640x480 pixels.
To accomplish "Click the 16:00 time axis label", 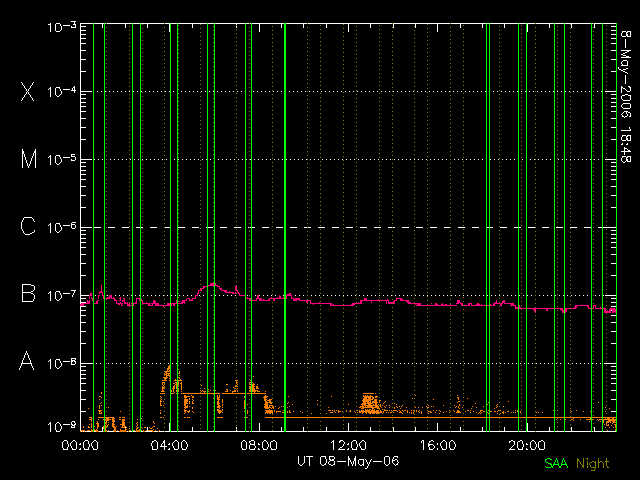I will pos(438,445).
